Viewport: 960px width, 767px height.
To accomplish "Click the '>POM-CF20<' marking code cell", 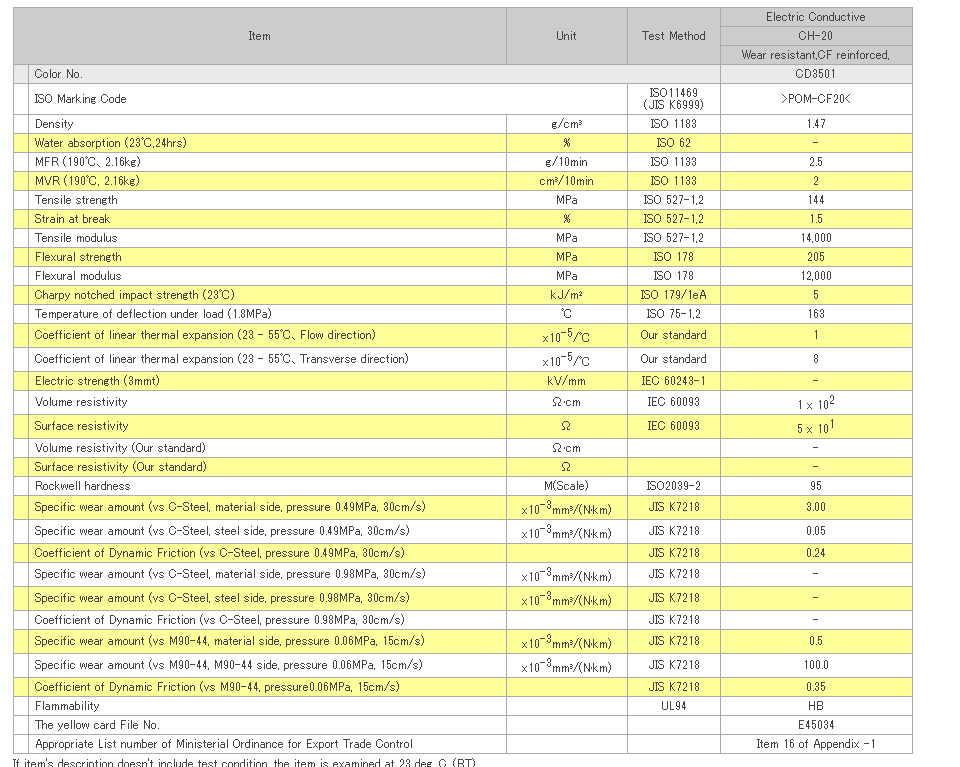I will (815, 99).
